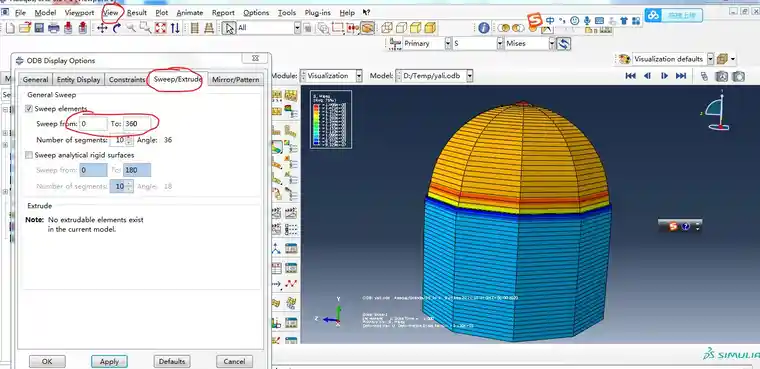Open the File menu
The width and height of the screenshot is (760, 369).
coord(20,13)
